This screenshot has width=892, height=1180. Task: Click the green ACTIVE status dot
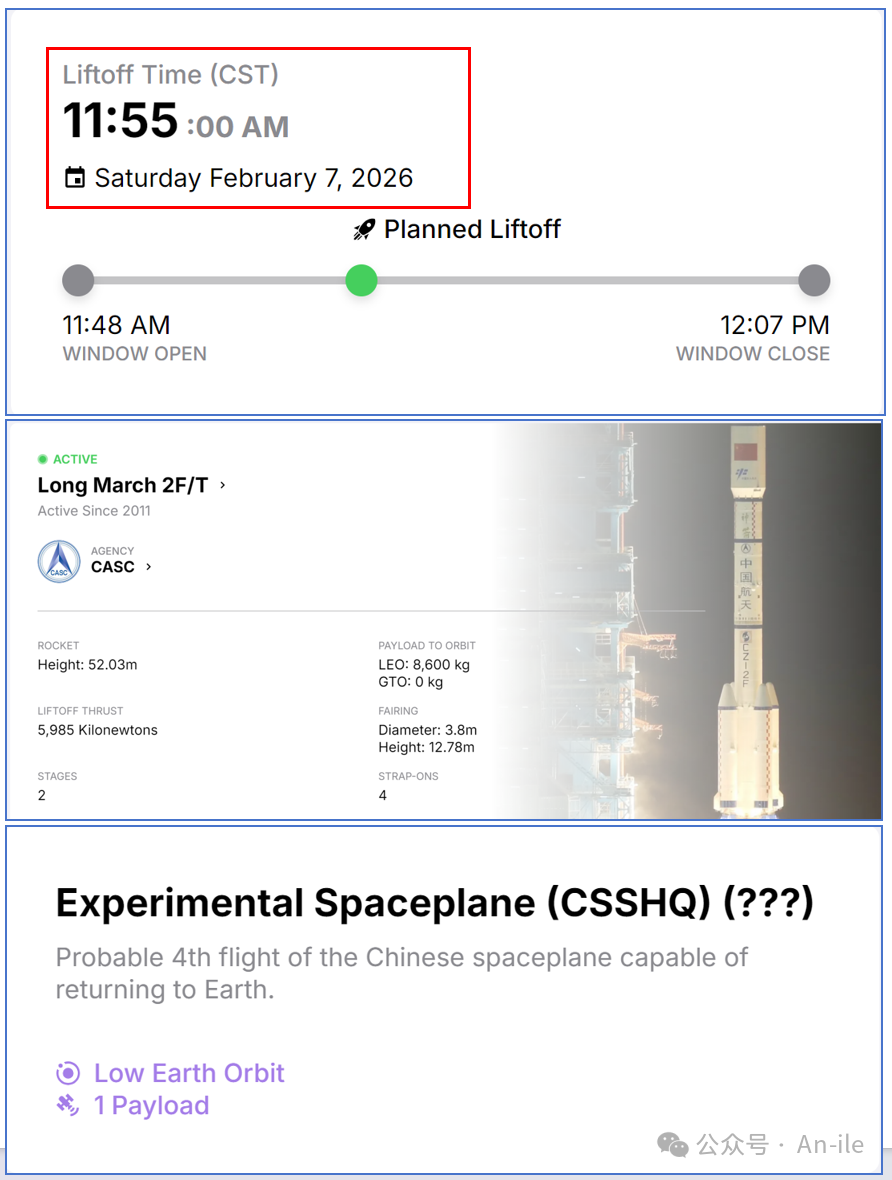pyautogui.click(x=43, y=460)
